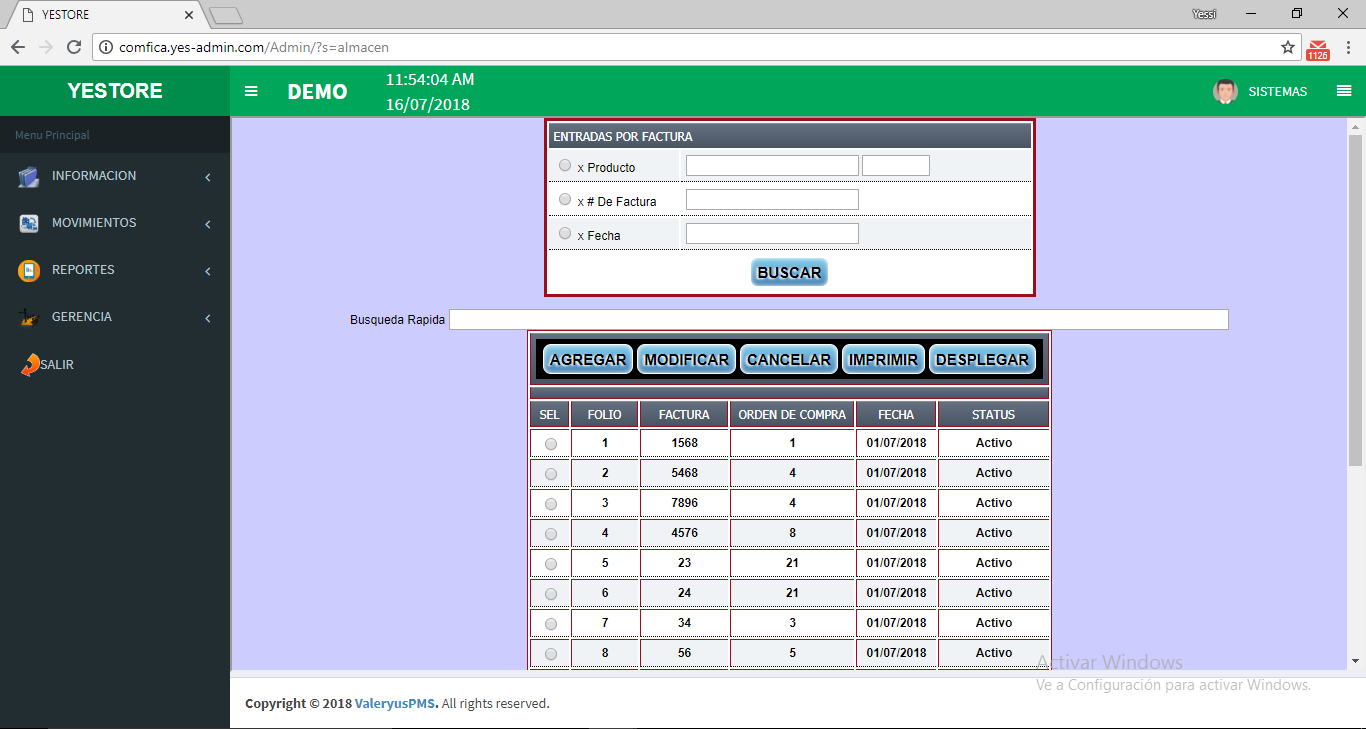
Task: Click the AGREGAR button
Action: click(x=588, y=360)
